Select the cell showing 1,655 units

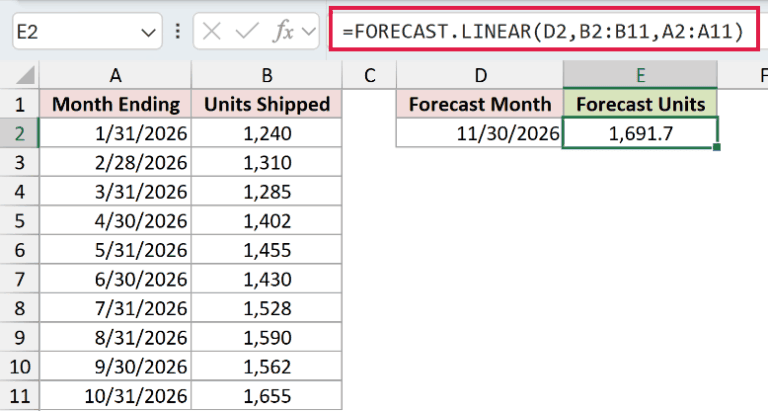[x=266, y=396]
